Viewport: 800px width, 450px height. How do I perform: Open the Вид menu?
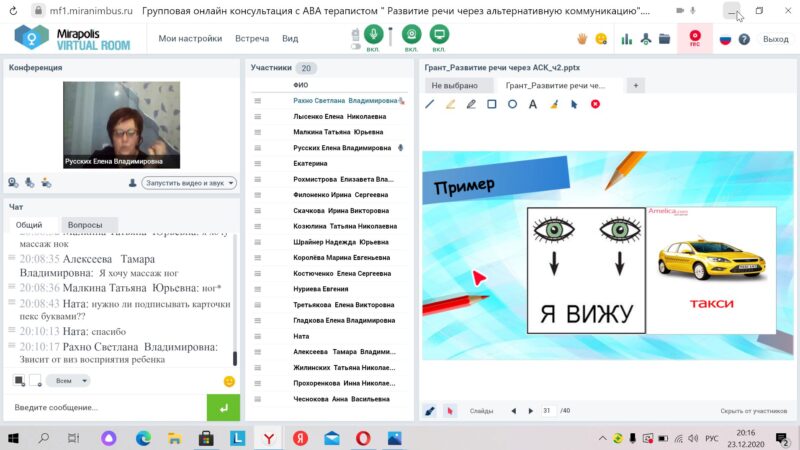290,38
